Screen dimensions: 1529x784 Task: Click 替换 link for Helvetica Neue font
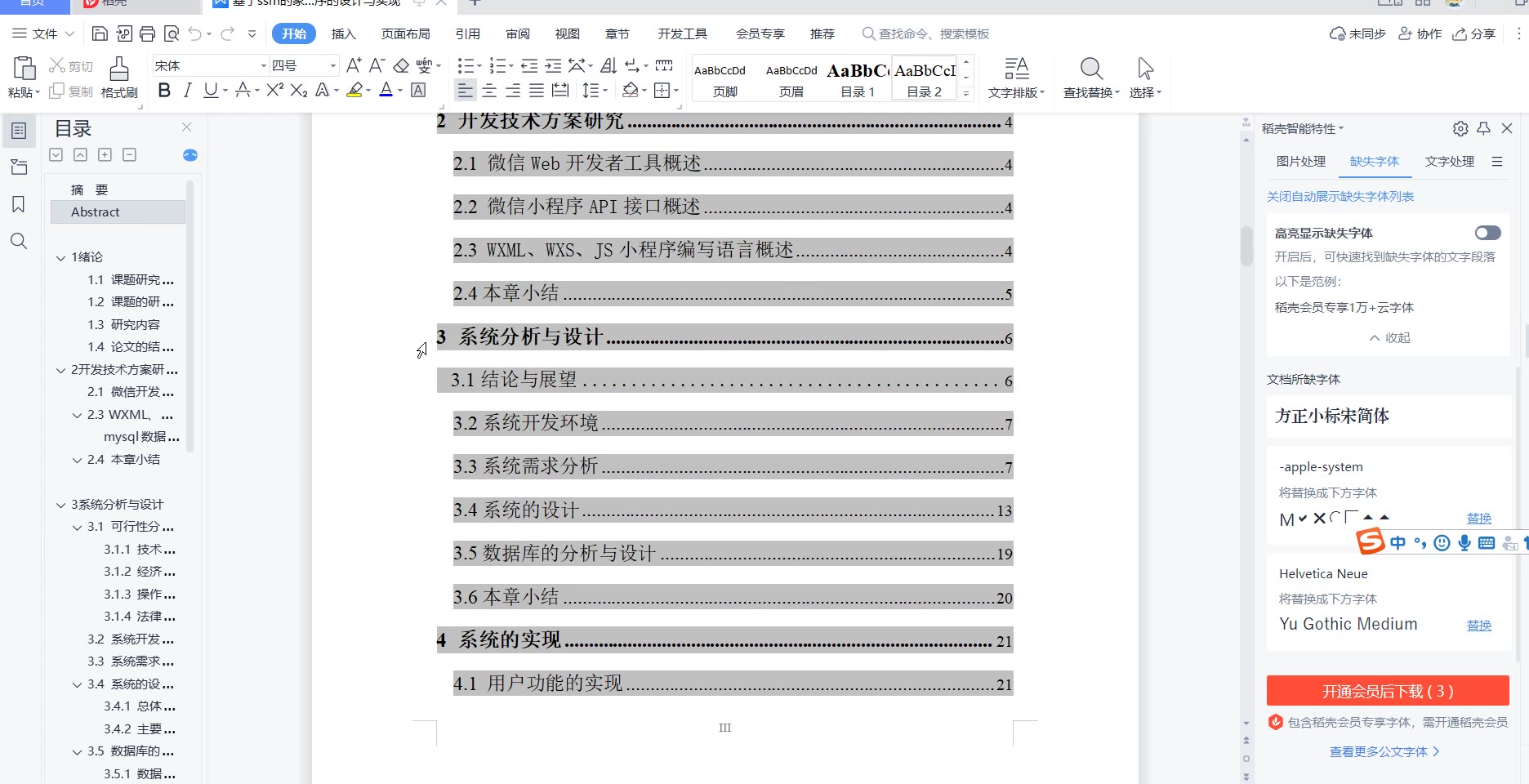click(x=1479, y=626)
